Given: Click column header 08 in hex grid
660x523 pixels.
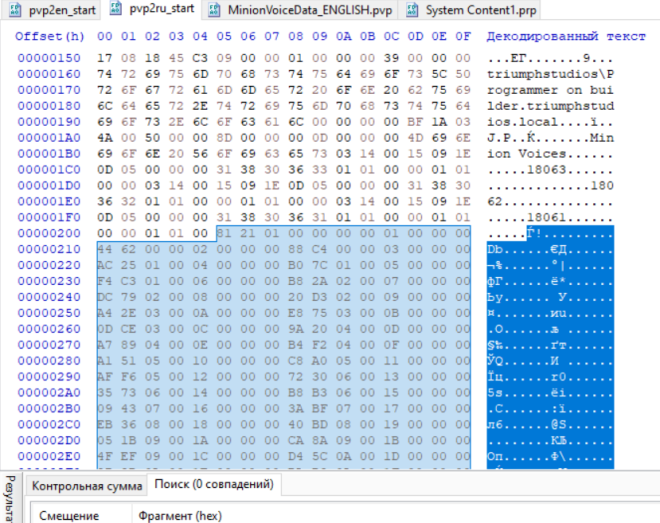Looking at the screenshot, I should (295, 37).
